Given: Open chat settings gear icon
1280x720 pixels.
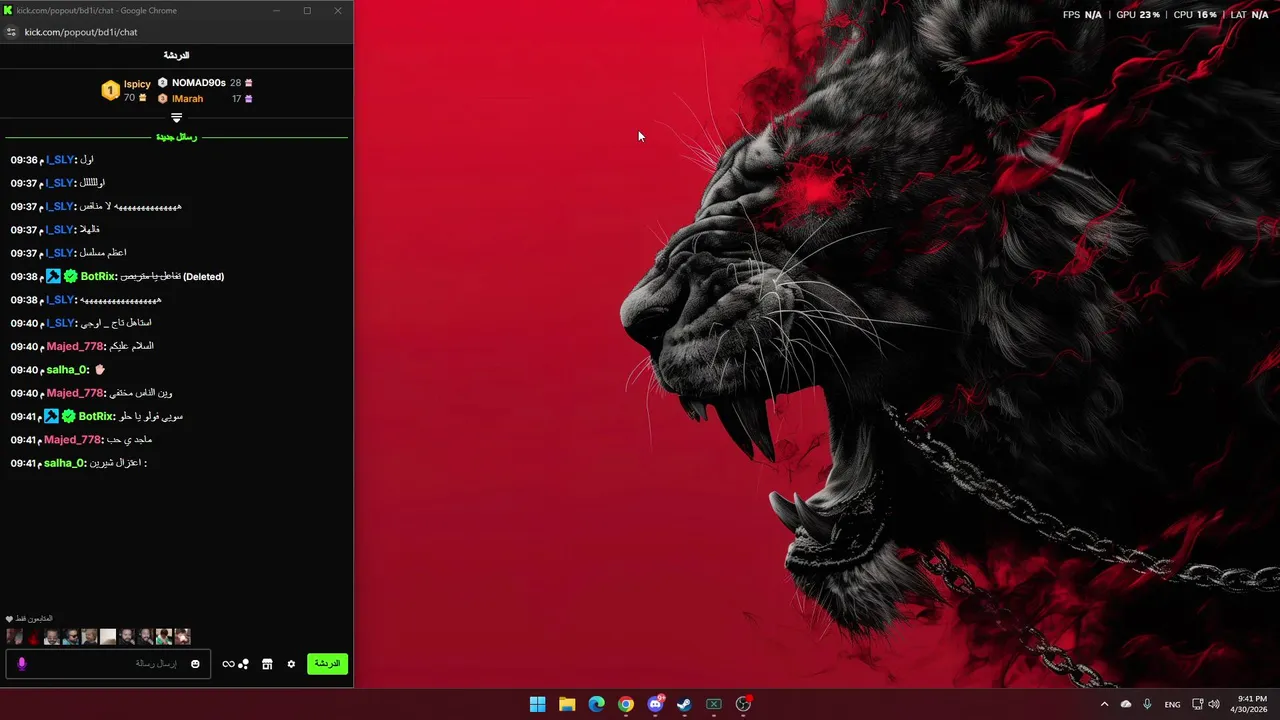Looking at the screenshot, I should (291, 664).
